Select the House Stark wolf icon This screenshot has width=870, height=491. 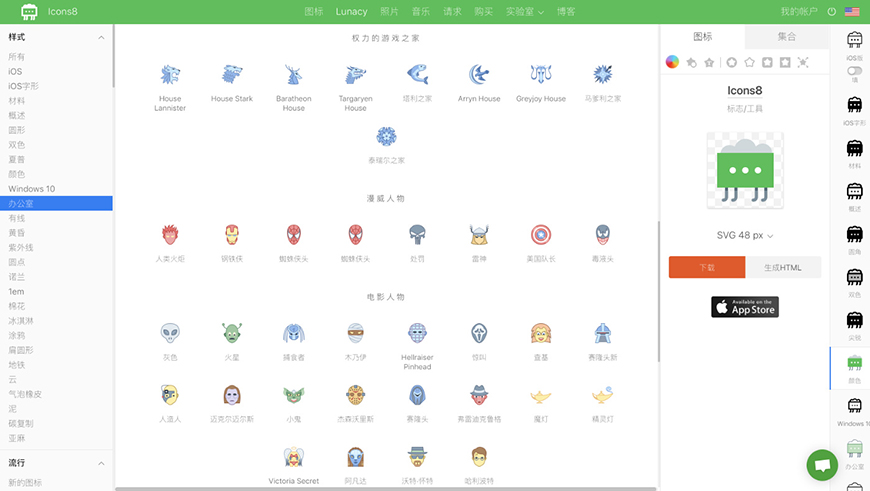pos(232,74)
